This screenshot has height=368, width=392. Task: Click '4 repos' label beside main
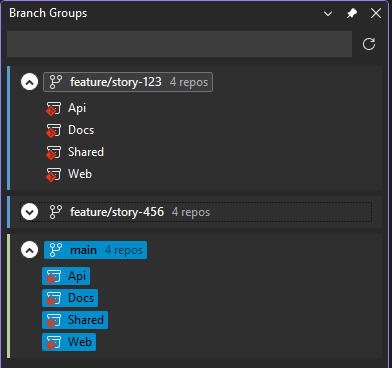(124, 250)
